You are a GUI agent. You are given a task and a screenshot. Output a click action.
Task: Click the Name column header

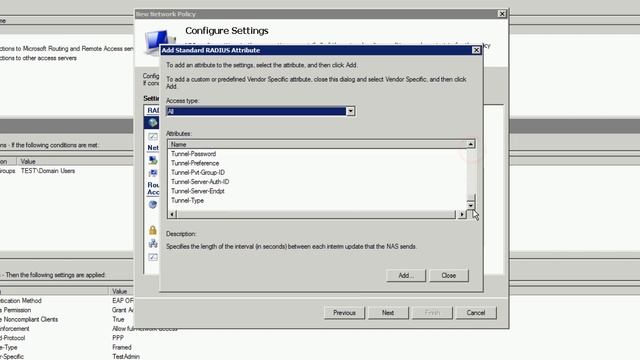coord(317,144)
